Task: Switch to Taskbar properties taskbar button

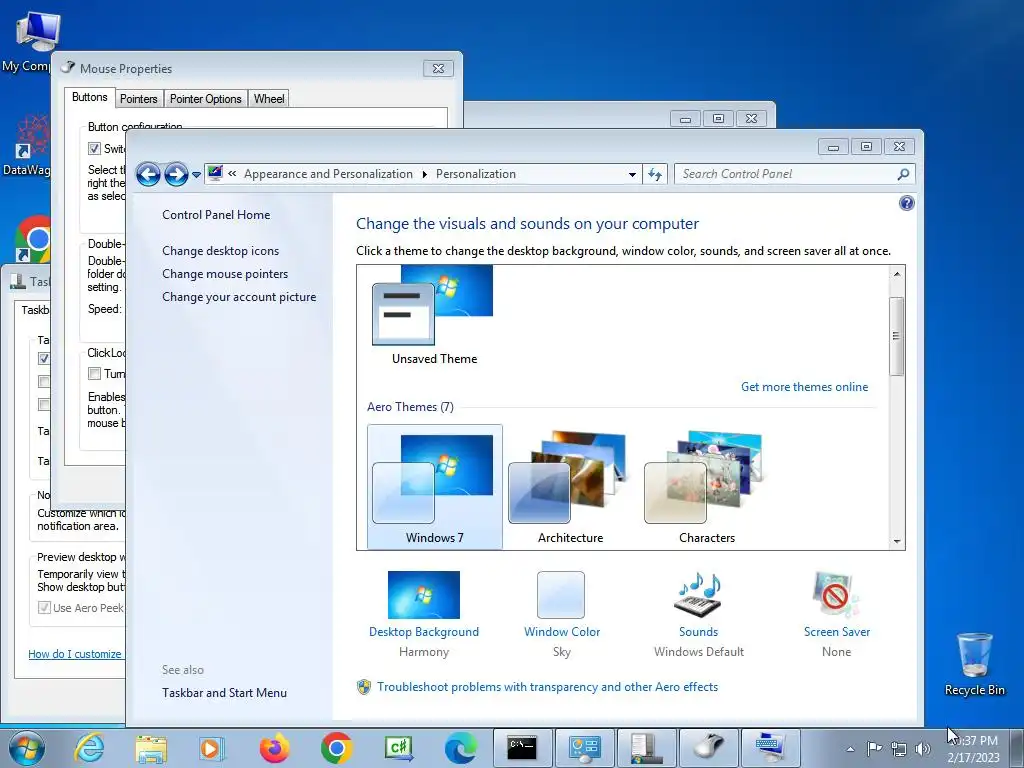Action: click(647, 748)
